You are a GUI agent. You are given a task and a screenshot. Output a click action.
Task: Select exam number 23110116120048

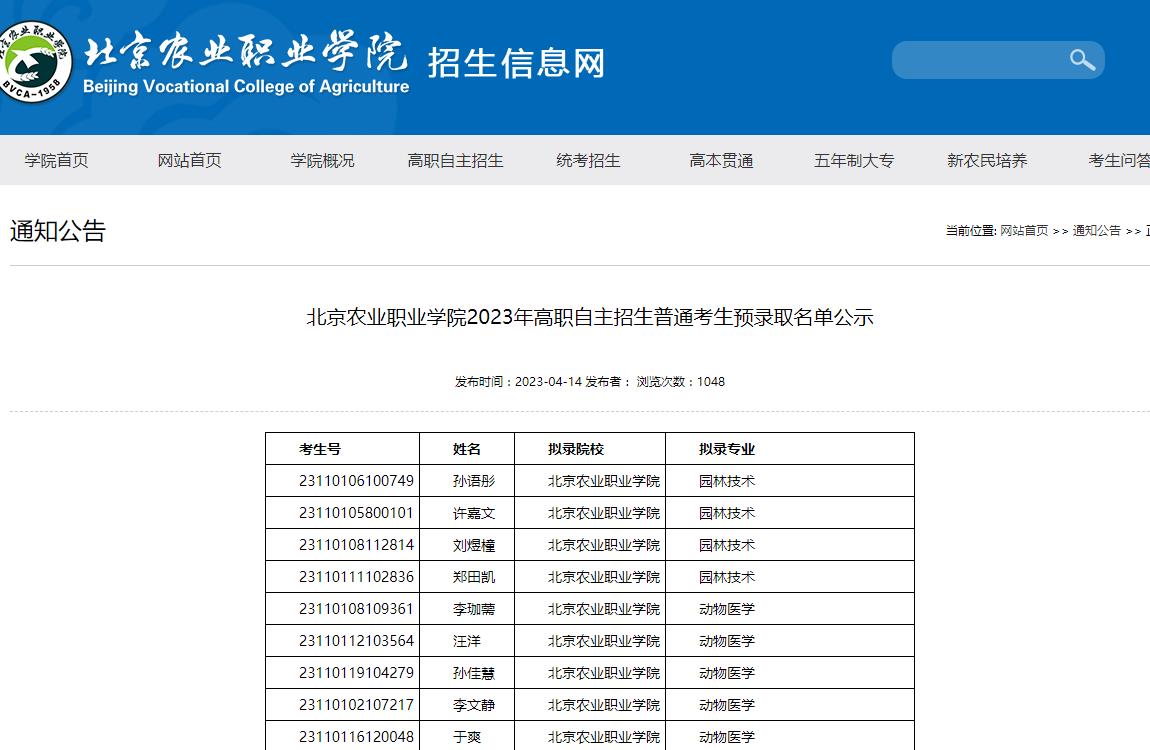click(x=356, y=737)
